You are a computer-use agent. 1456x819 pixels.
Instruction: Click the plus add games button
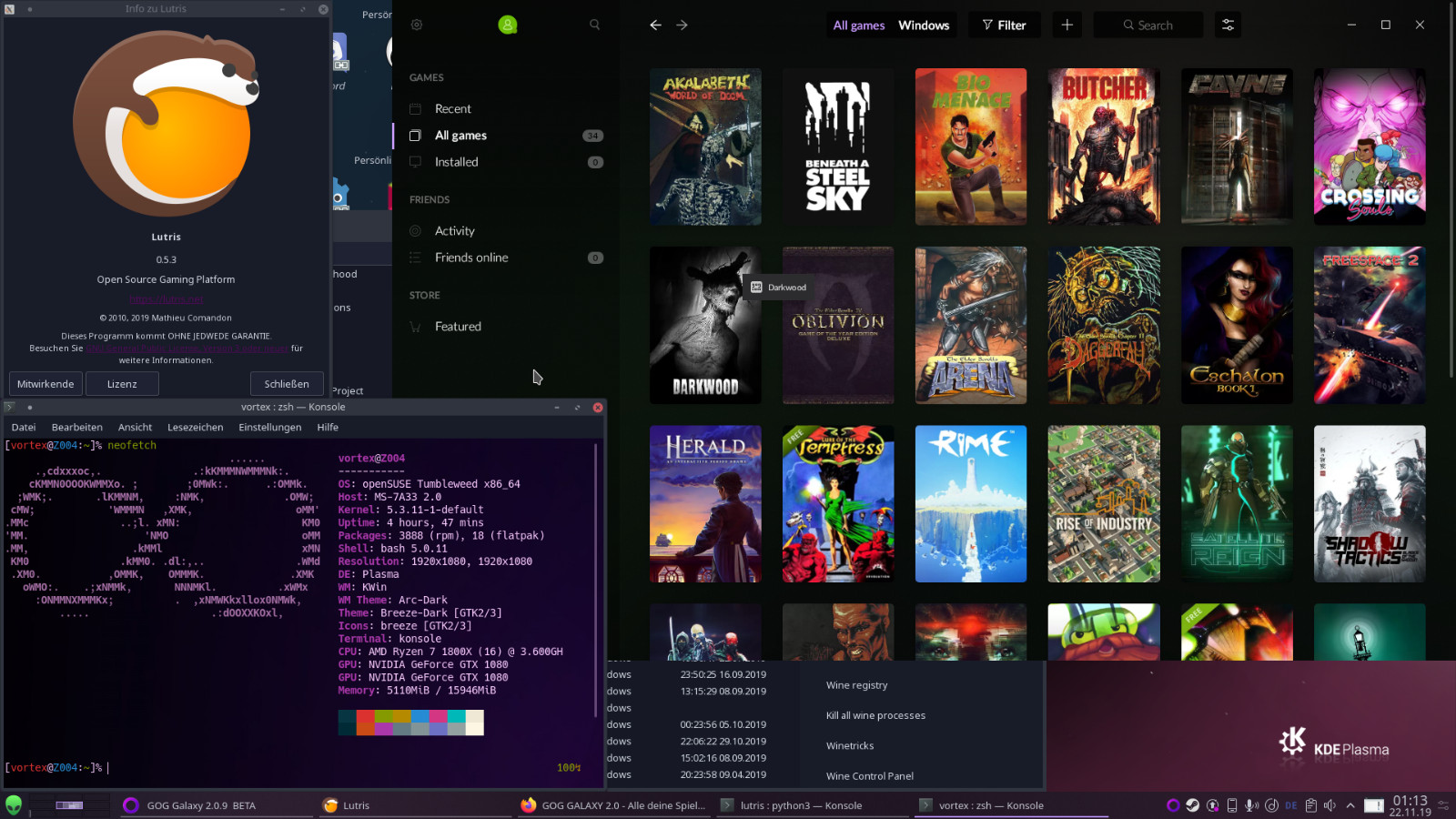[x=1067, y=25]
